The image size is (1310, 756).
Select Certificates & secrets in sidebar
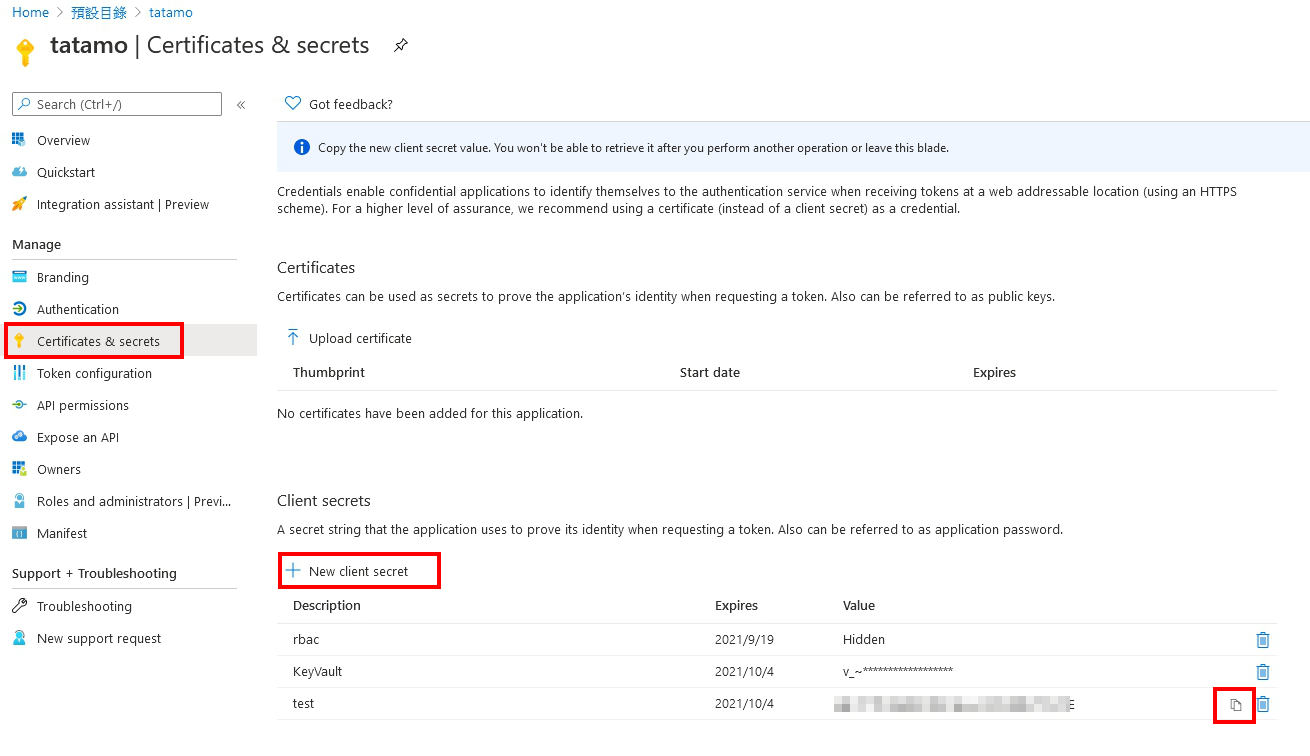click(x=98, y=341)
